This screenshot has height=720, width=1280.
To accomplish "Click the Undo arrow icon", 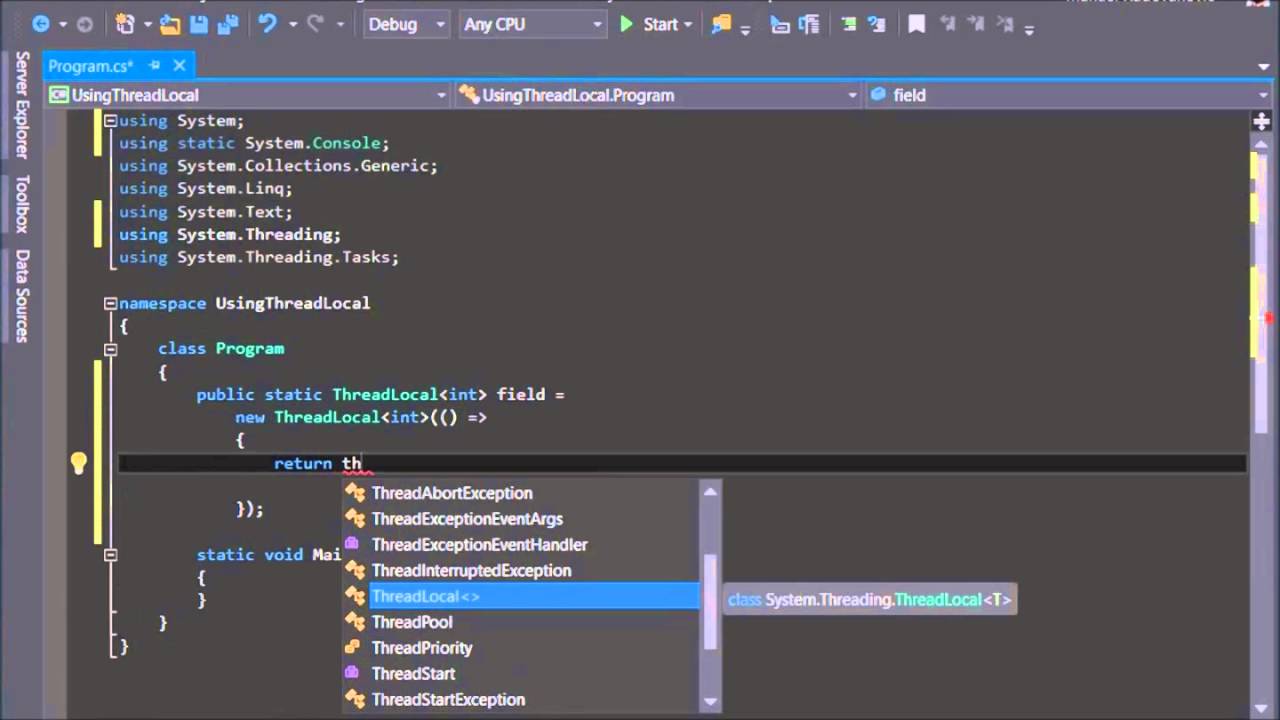I will 267,24.
